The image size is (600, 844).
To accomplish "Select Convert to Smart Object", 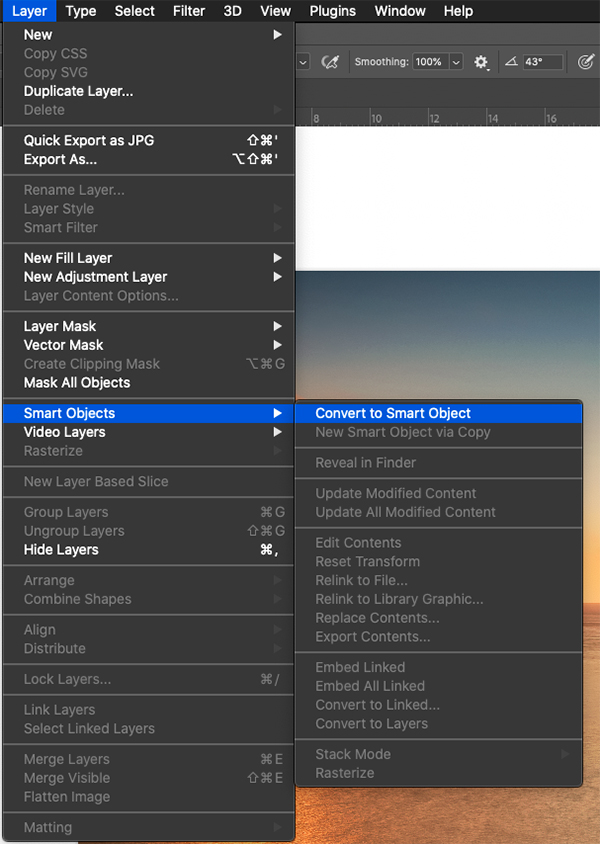I will click(x=397, y=413).
